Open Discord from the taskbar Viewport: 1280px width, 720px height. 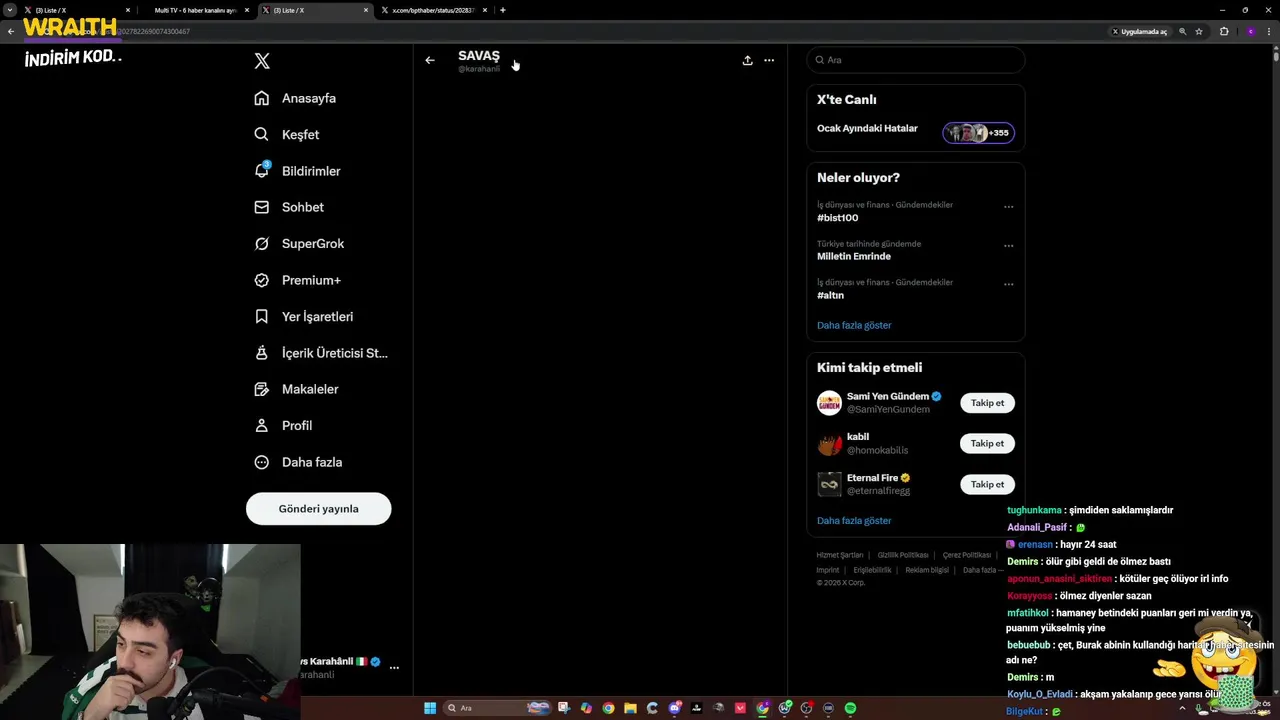point(675,708)
